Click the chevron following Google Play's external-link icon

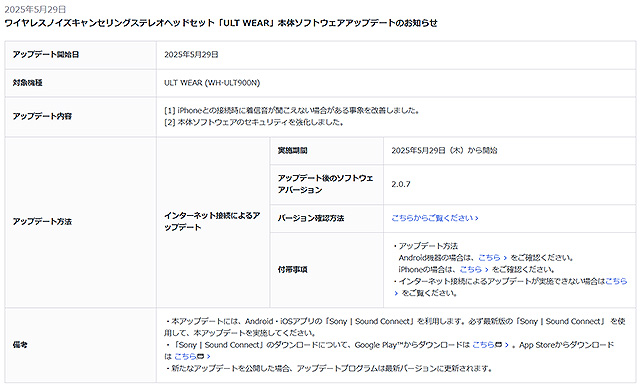coord(507,346)
